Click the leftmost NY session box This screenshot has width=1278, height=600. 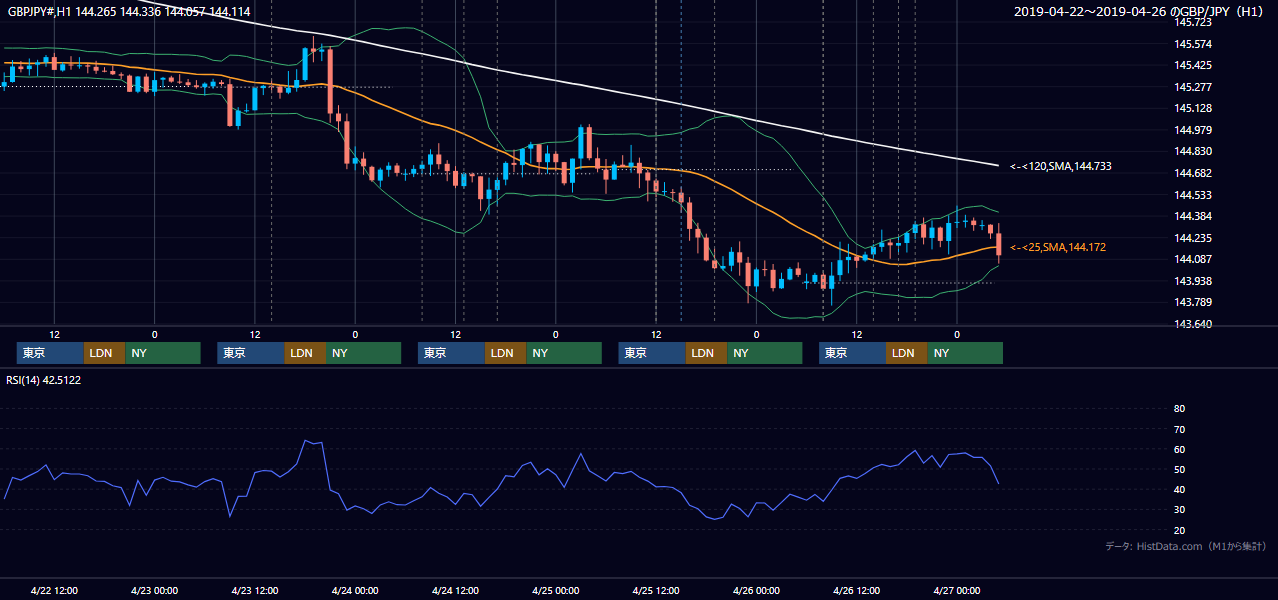pos(163,353)
